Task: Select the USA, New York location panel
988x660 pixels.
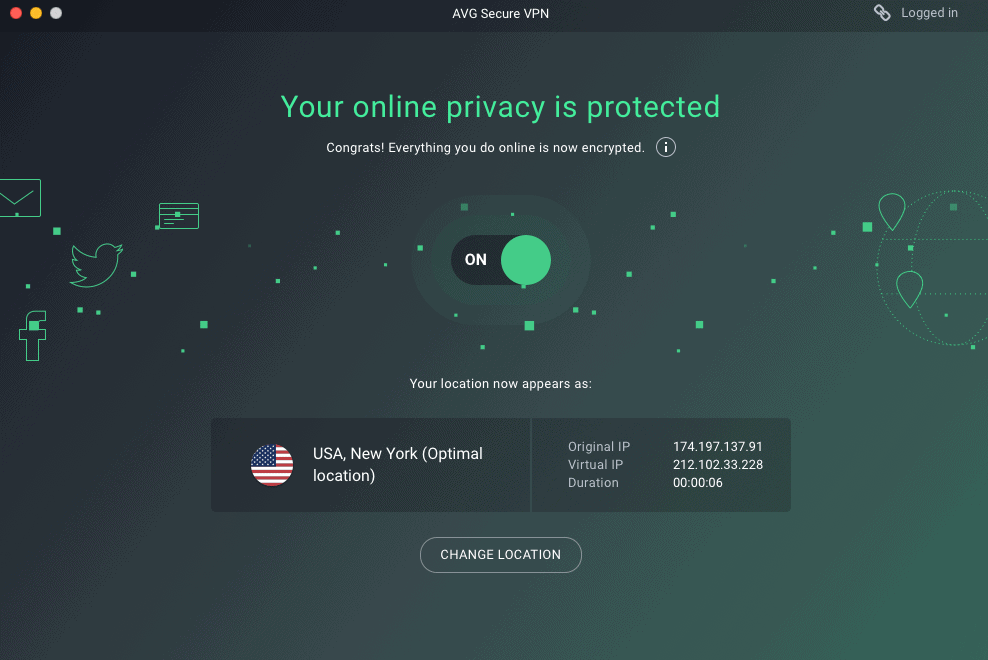Action: 370,464
